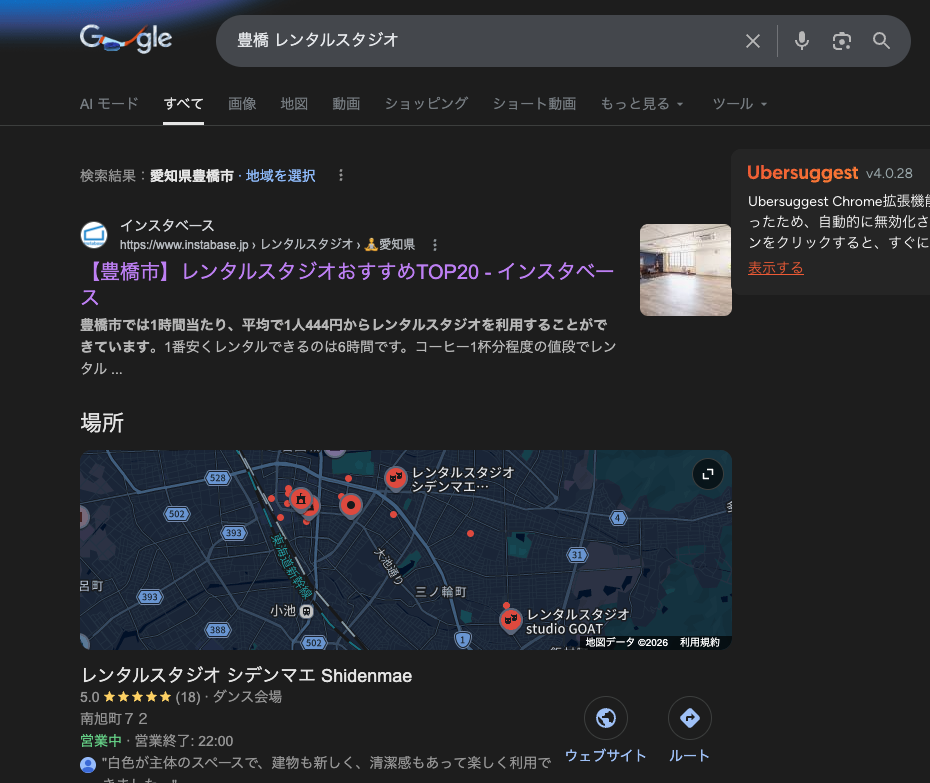930x783 pixels.
Task: Click the studio room thumbnail image
Action: (x=685, y=270)
